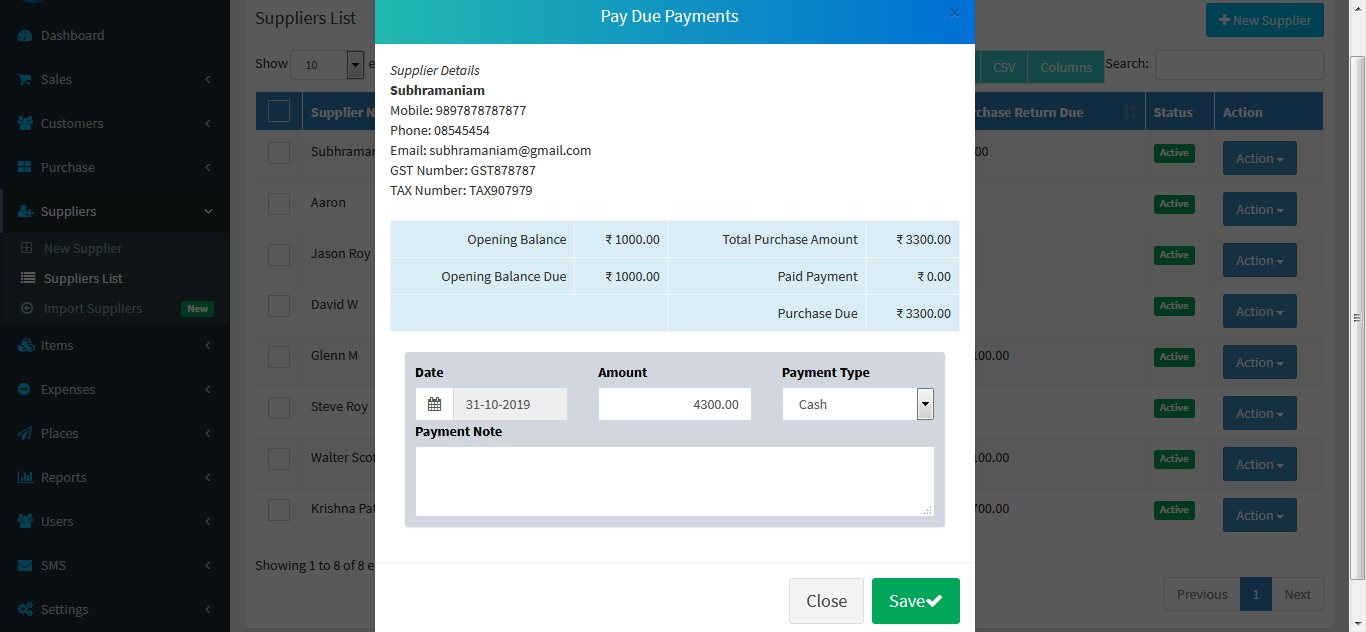
Task: Click the calendar icon beside Date field
Action: coord(434,404)
